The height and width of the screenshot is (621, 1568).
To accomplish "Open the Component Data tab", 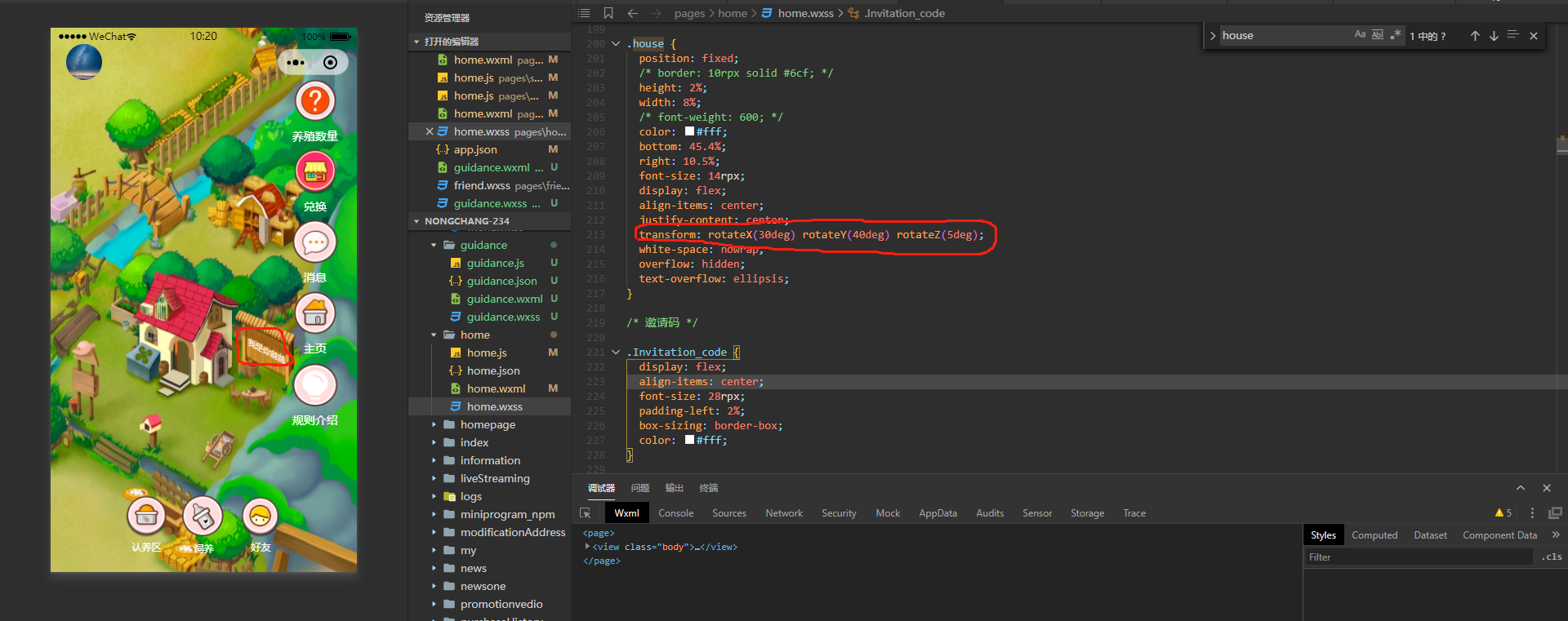I will point(1499,535).
